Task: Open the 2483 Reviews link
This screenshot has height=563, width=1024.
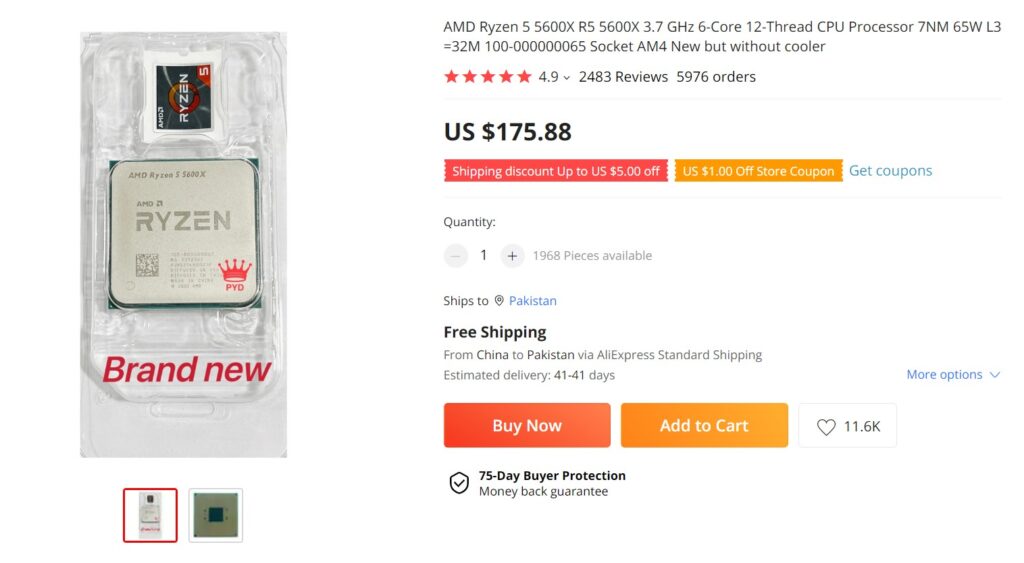Action: 623,77
